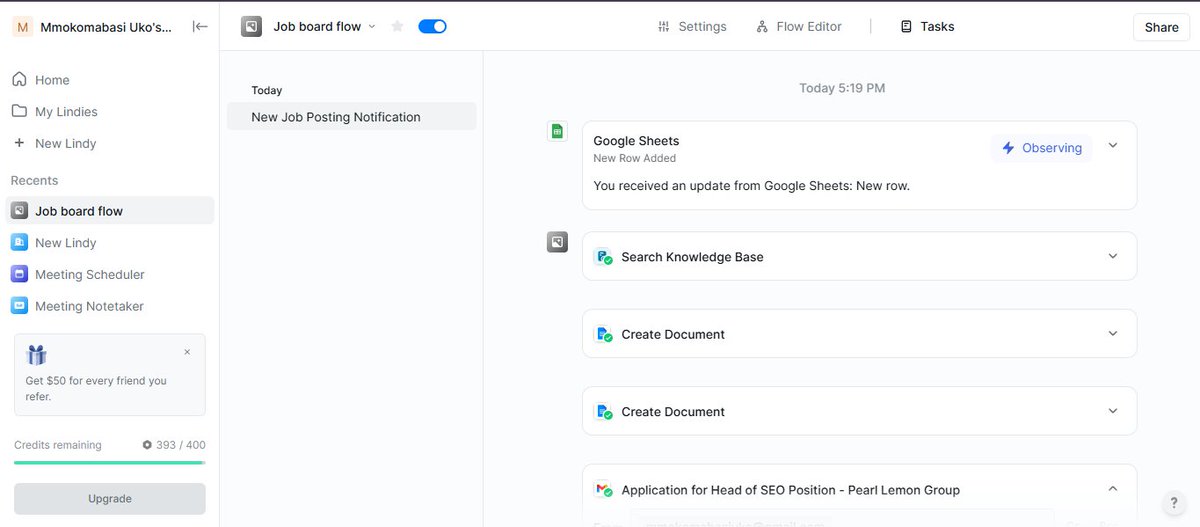Click the Google Sheets update message text
Viewport: 1200px width, 527px height.
(752, 186)
